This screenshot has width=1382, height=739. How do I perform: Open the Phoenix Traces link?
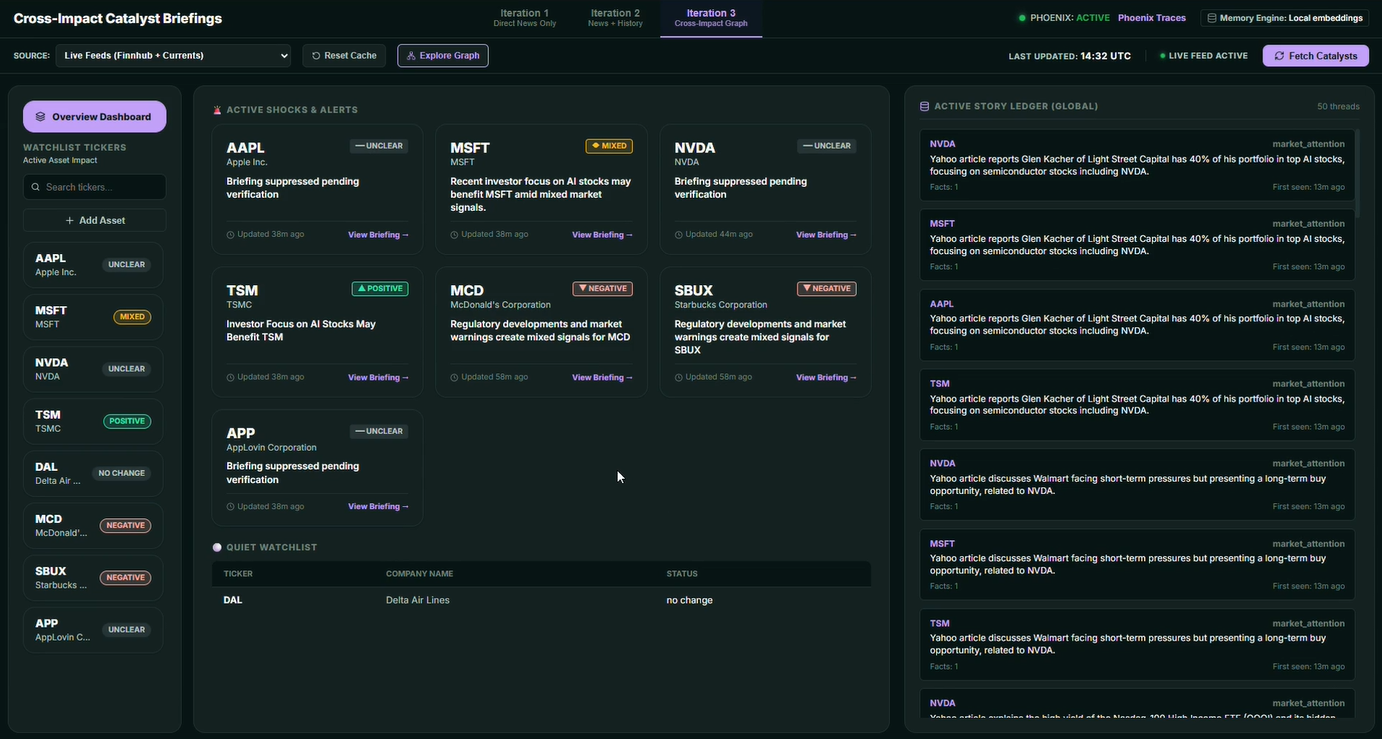(x=1152, y=18)
